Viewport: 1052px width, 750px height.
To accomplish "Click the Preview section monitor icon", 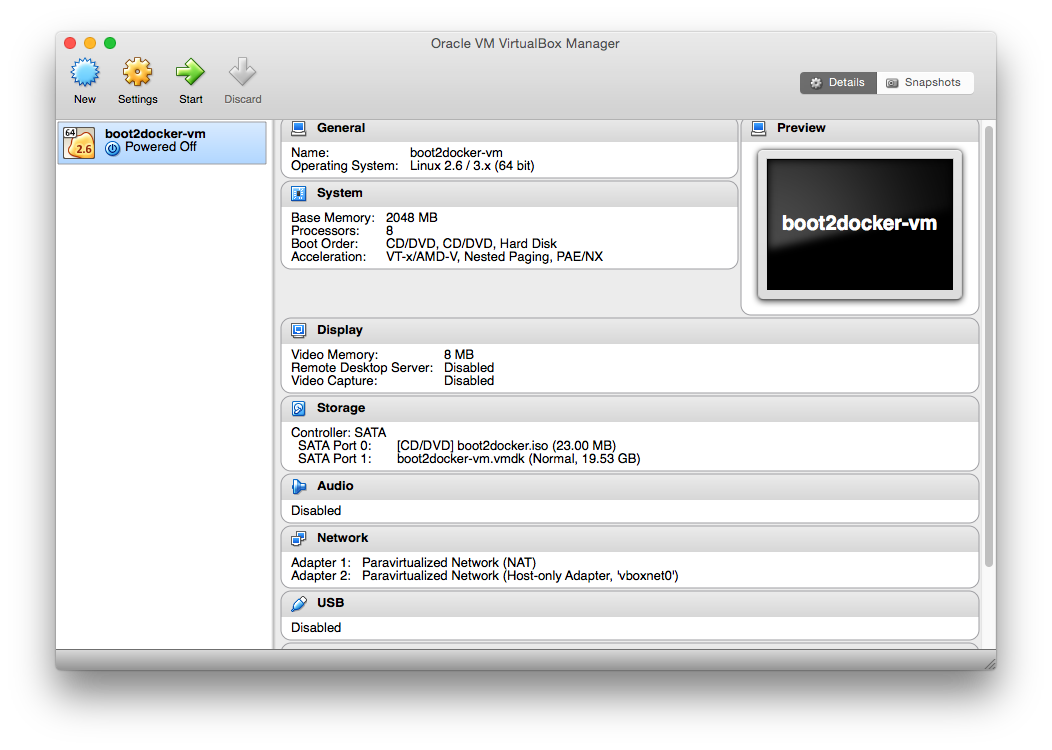I will pos(758,128).
